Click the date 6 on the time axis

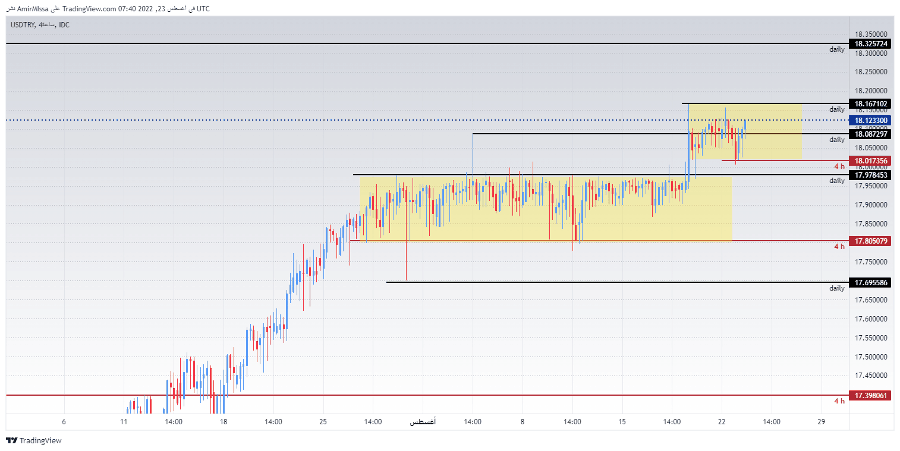point(64,422)
